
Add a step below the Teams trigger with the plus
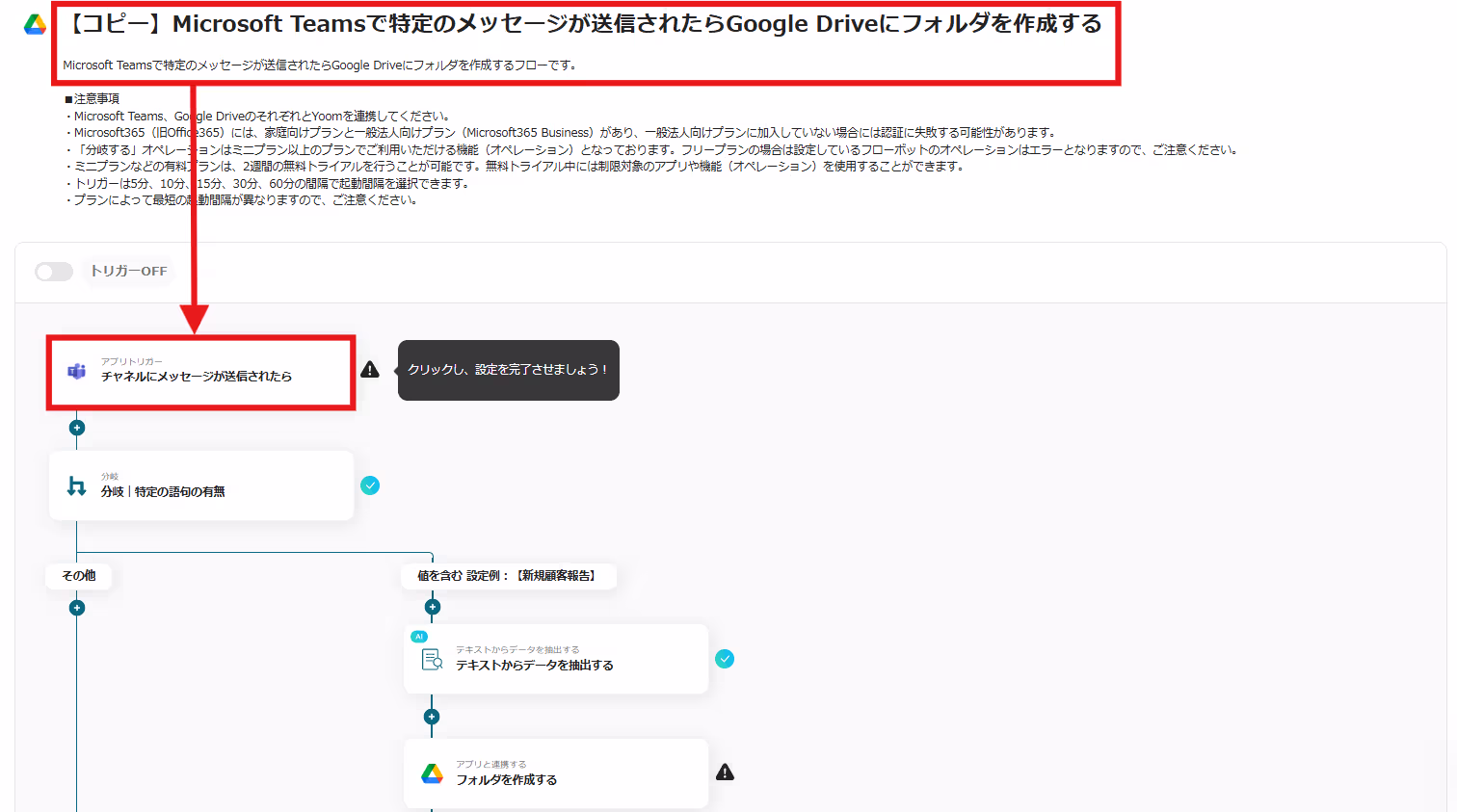(x=77, y=428)
